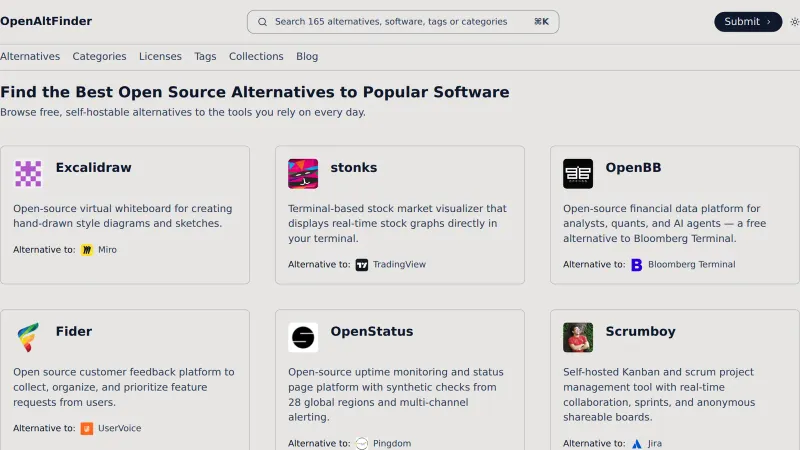Go to the Licenses page
The height and width of the screenshot is (450, 800).
160,57
